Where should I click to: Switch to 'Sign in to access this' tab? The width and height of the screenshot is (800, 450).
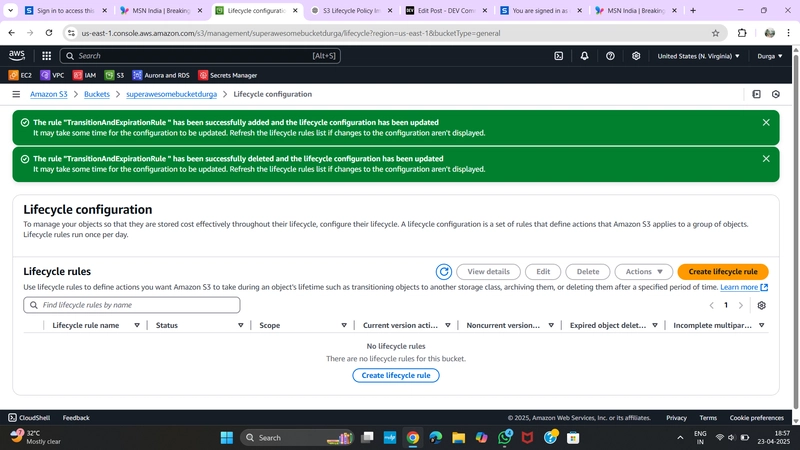[66, 10]
